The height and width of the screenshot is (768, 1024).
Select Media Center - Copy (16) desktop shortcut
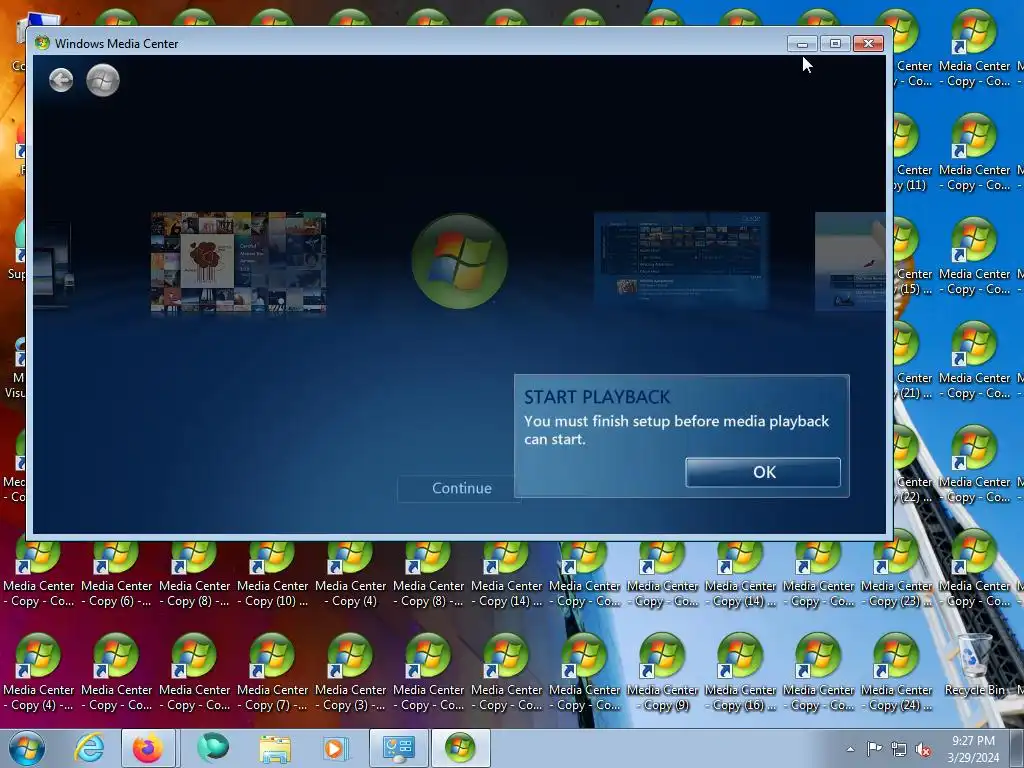pos(740,673)
